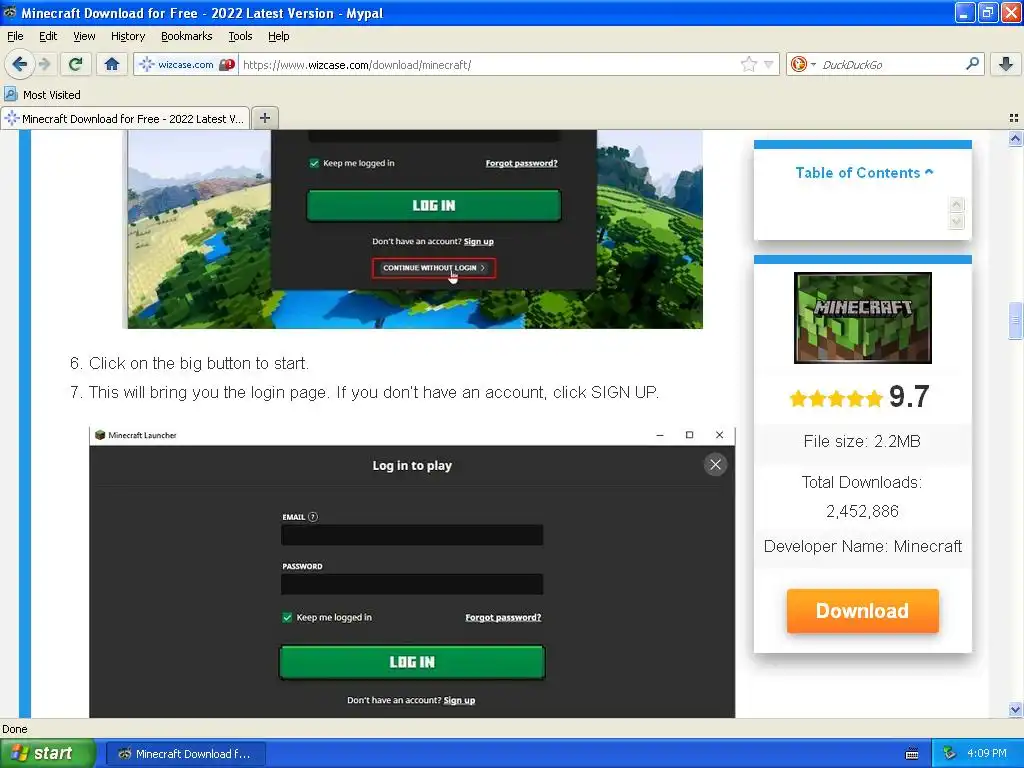Click Minecraft Launcher close X in screenshot
This screenshot has width=1024, height=768.
719,435
